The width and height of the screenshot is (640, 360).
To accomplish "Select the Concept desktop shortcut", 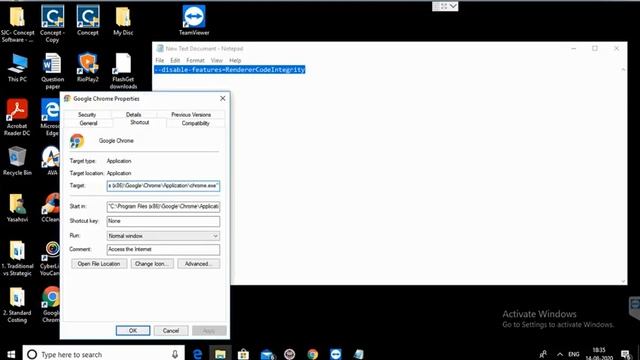I will 88,20.
